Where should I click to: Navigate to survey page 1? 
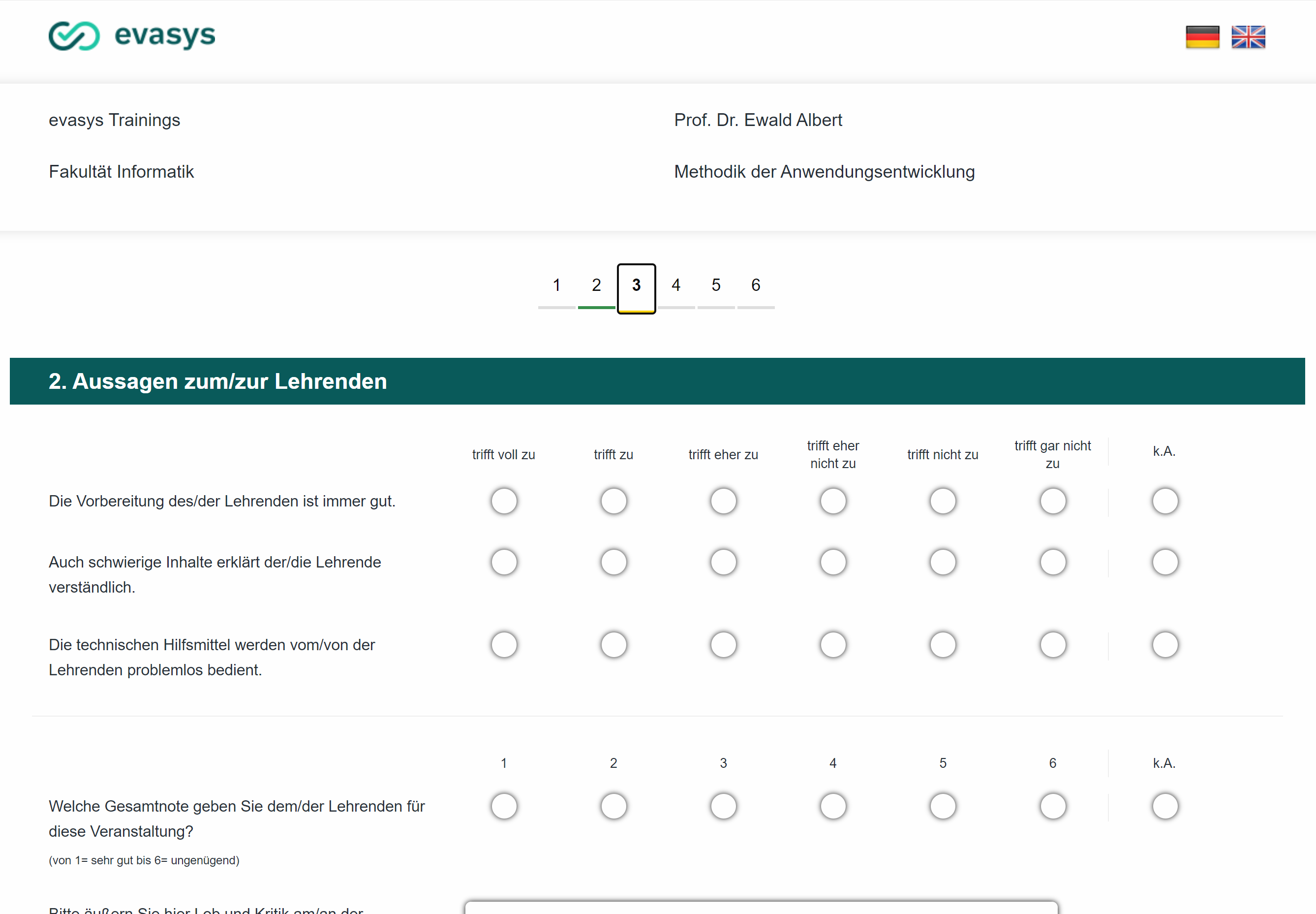[556, 285]
